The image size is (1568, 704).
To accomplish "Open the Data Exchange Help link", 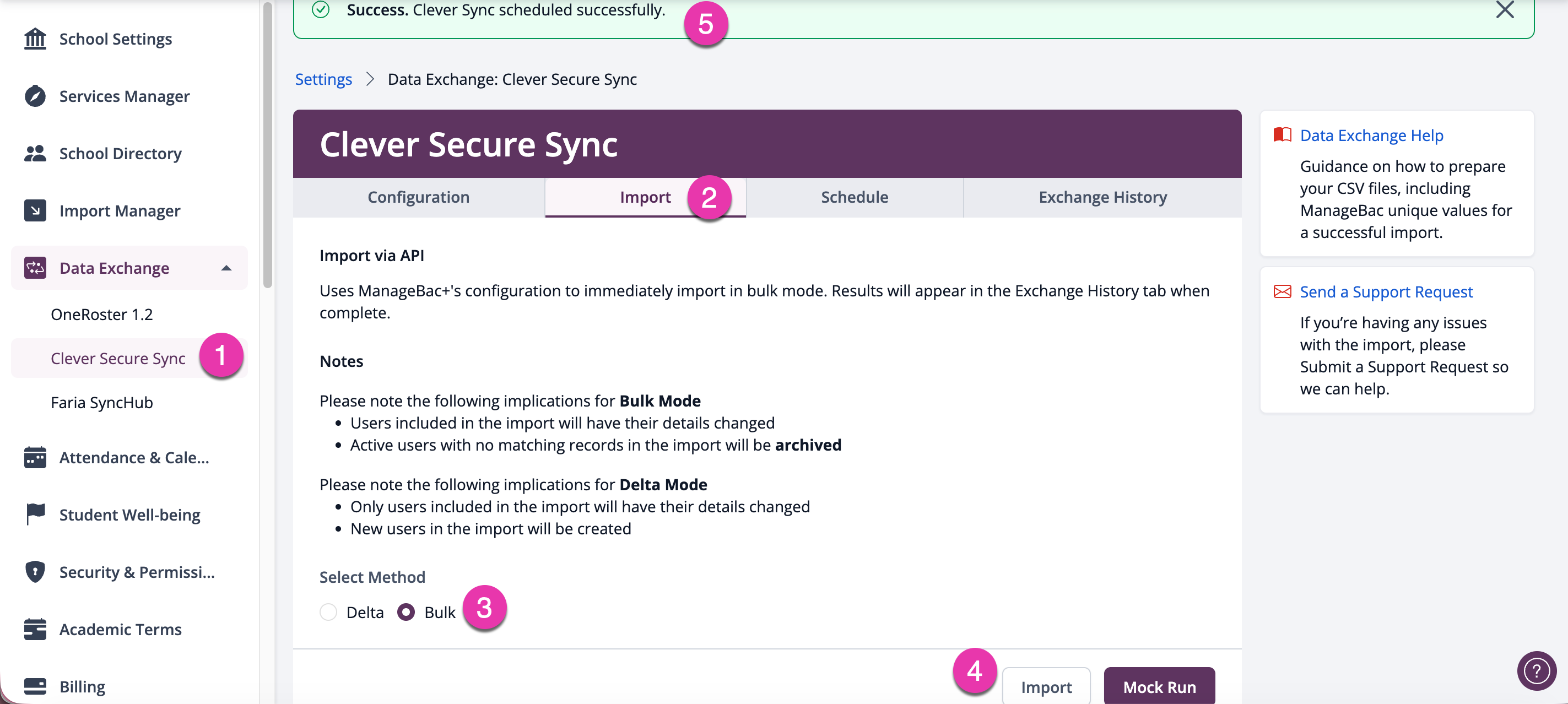I will click(x=1371, y=135).
